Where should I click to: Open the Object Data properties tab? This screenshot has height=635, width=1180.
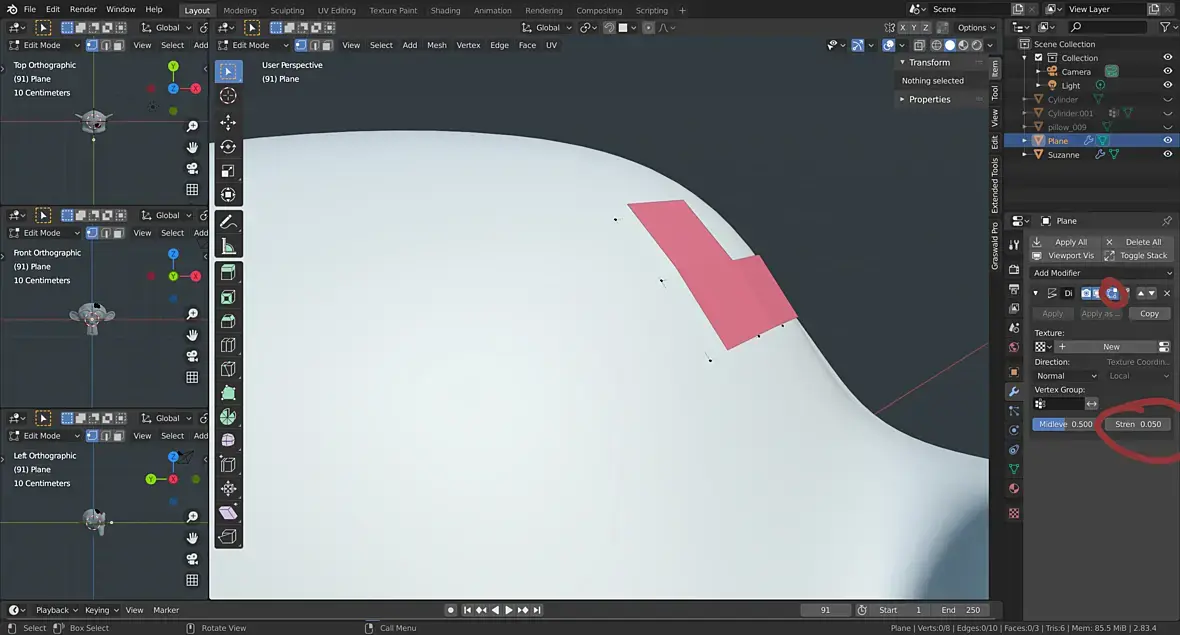pos(1014,469)
